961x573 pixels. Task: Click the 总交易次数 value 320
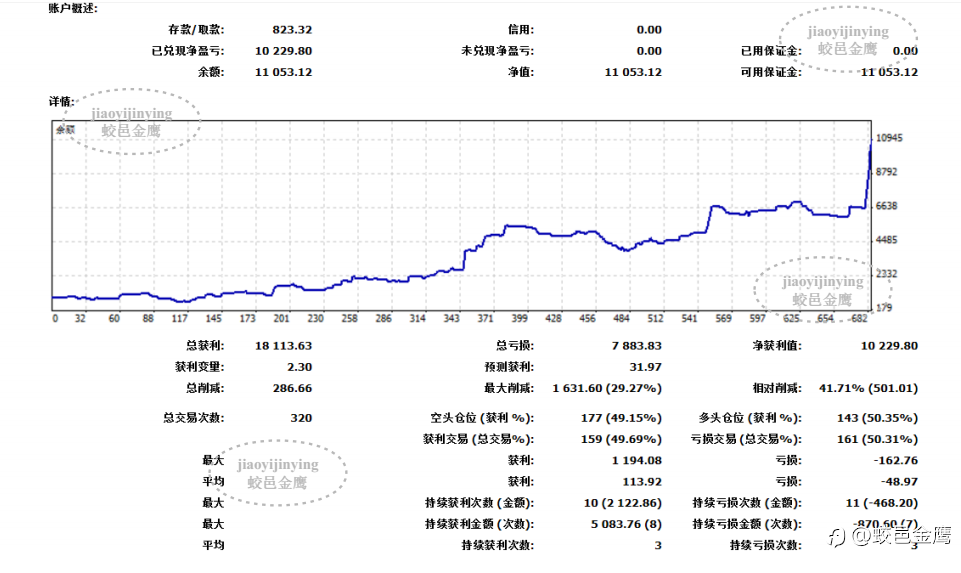[x=301, y=418]
